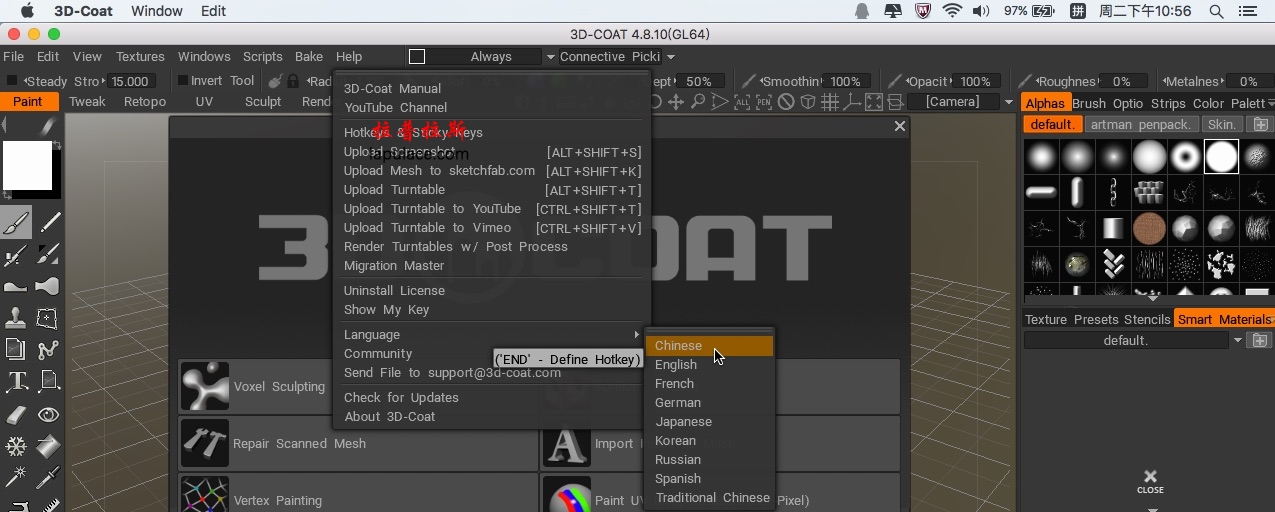Click the eye-shaped Hide tool icon
Screen dimensions: 1275x512
tap(48, 414)
